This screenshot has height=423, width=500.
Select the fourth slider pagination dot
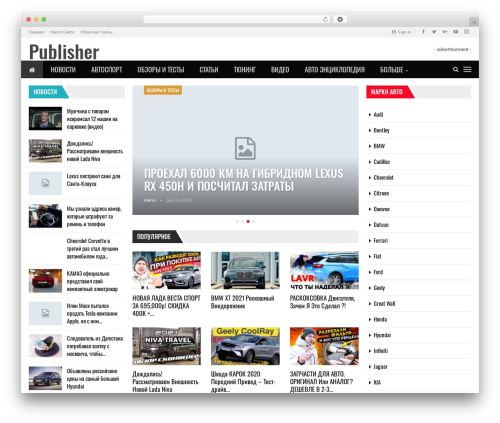(x=253, y=221)
